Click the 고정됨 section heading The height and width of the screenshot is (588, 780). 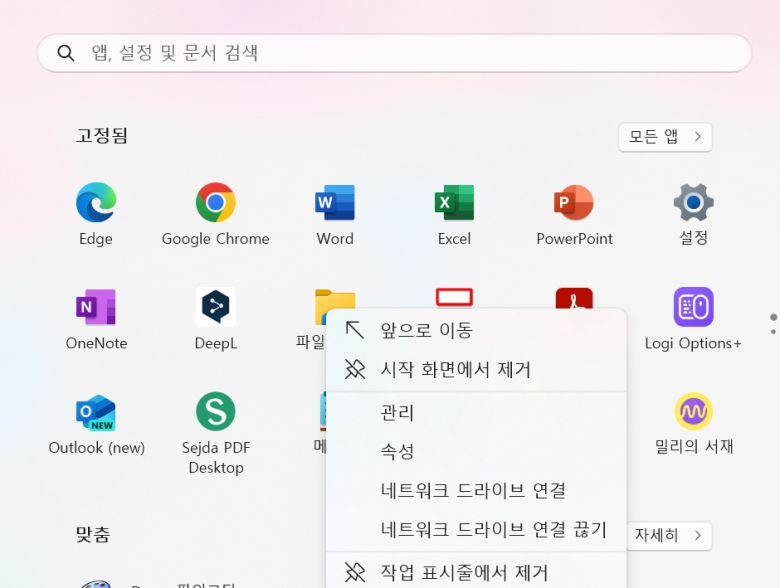pos(101,135)
